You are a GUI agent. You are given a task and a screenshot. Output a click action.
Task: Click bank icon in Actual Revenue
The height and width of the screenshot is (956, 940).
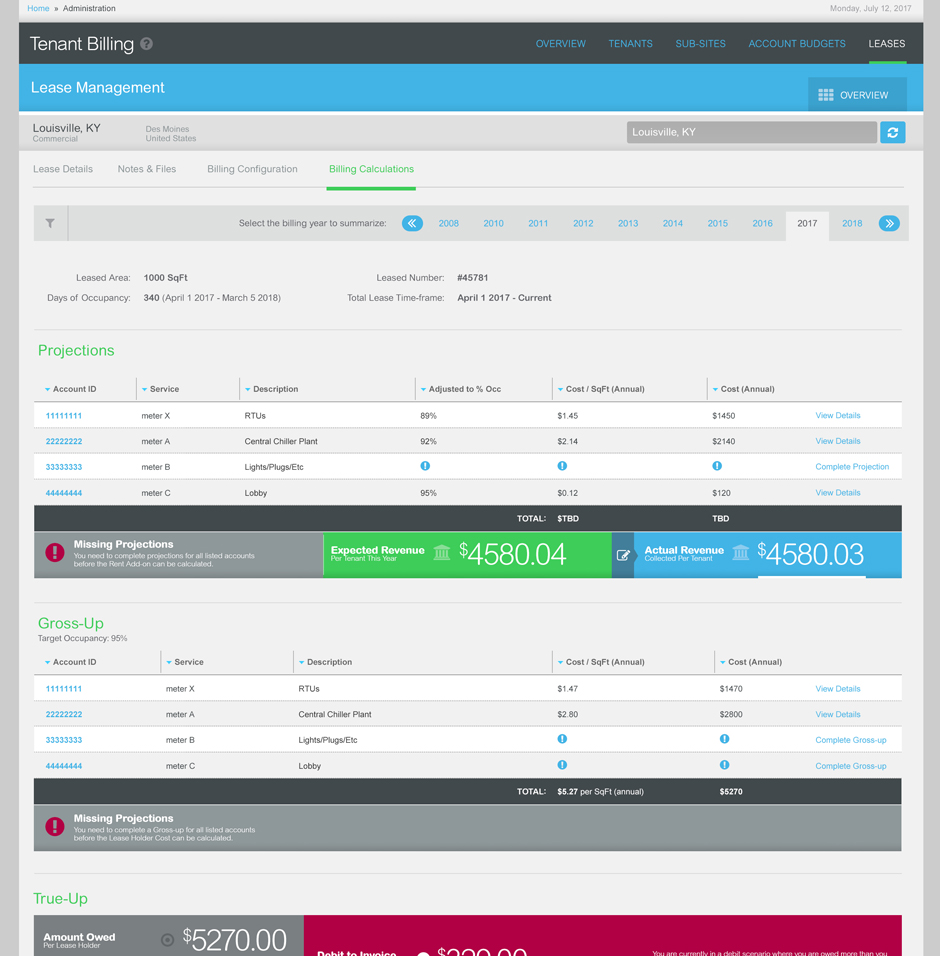click(x=741, y=552)
